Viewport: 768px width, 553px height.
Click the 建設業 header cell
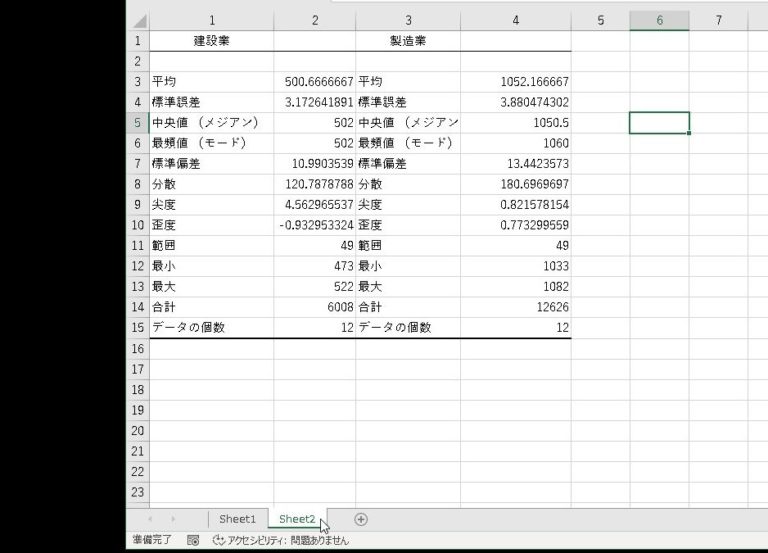point(211,41)
